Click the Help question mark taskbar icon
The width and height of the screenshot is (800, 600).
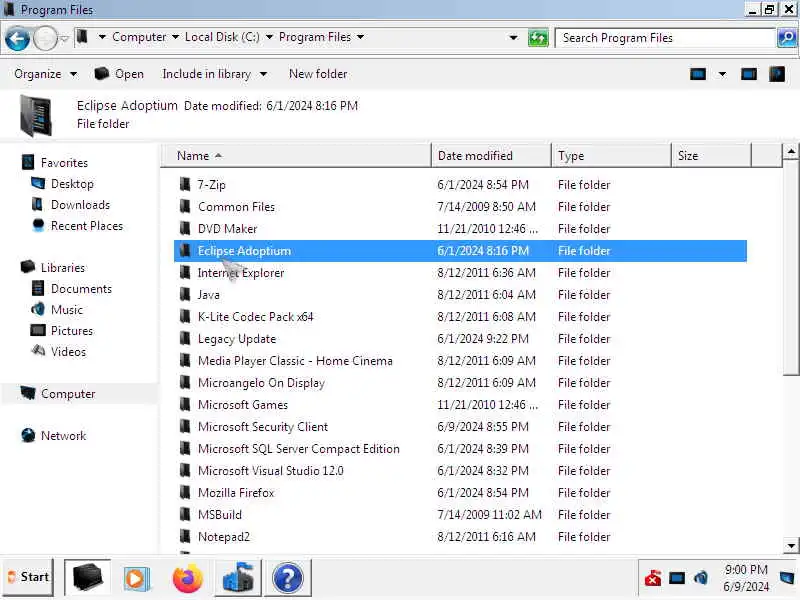click(288, 578)
